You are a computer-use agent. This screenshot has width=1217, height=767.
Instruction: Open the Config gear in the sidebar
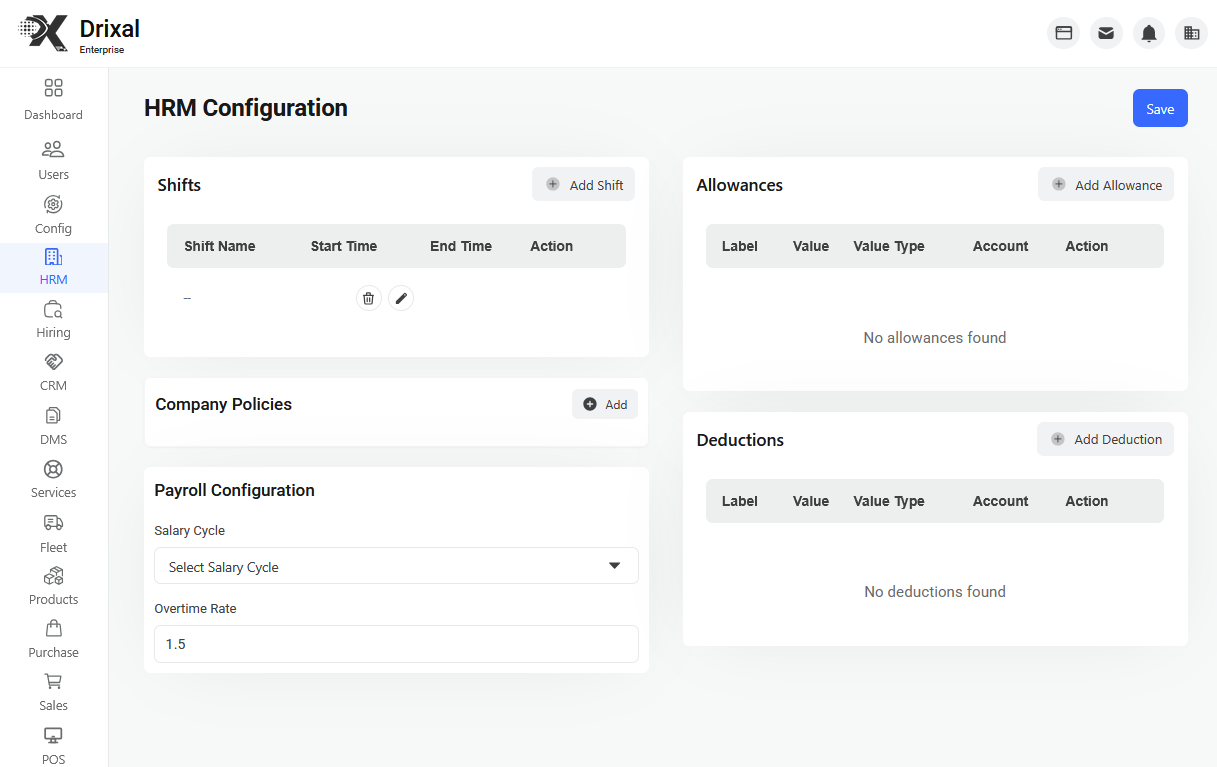pos(53,213)
